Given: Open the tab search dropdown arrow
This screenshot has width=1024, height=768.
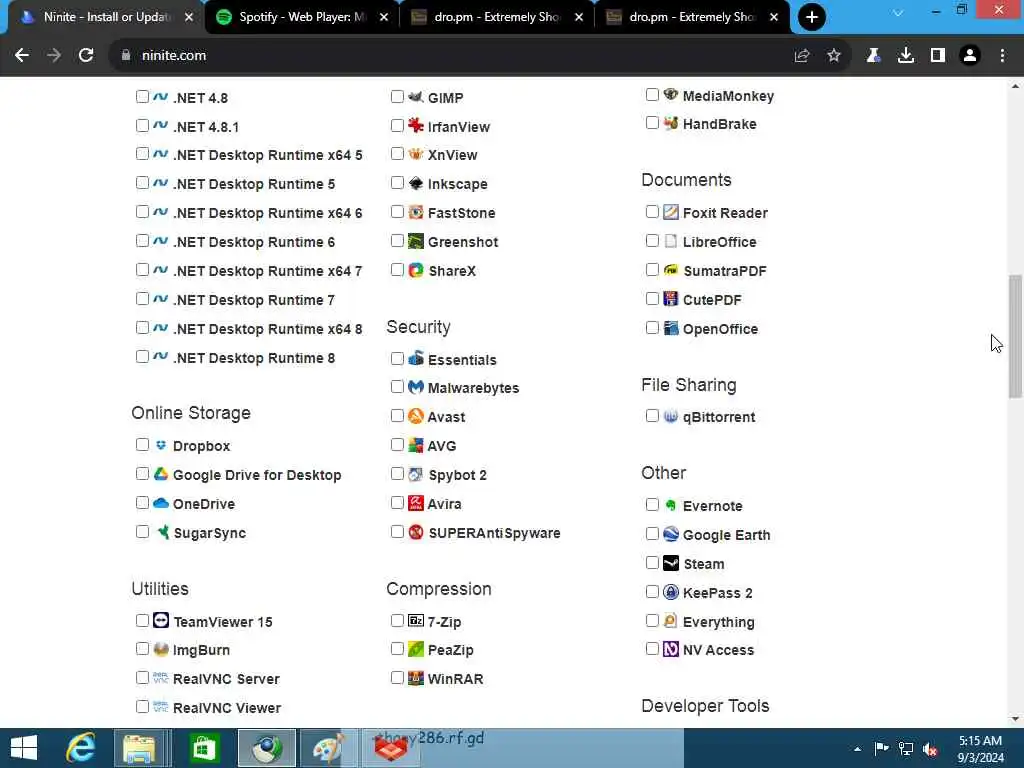Looking at the screenshot, I should pyautogui.click(x=899, y=12).
